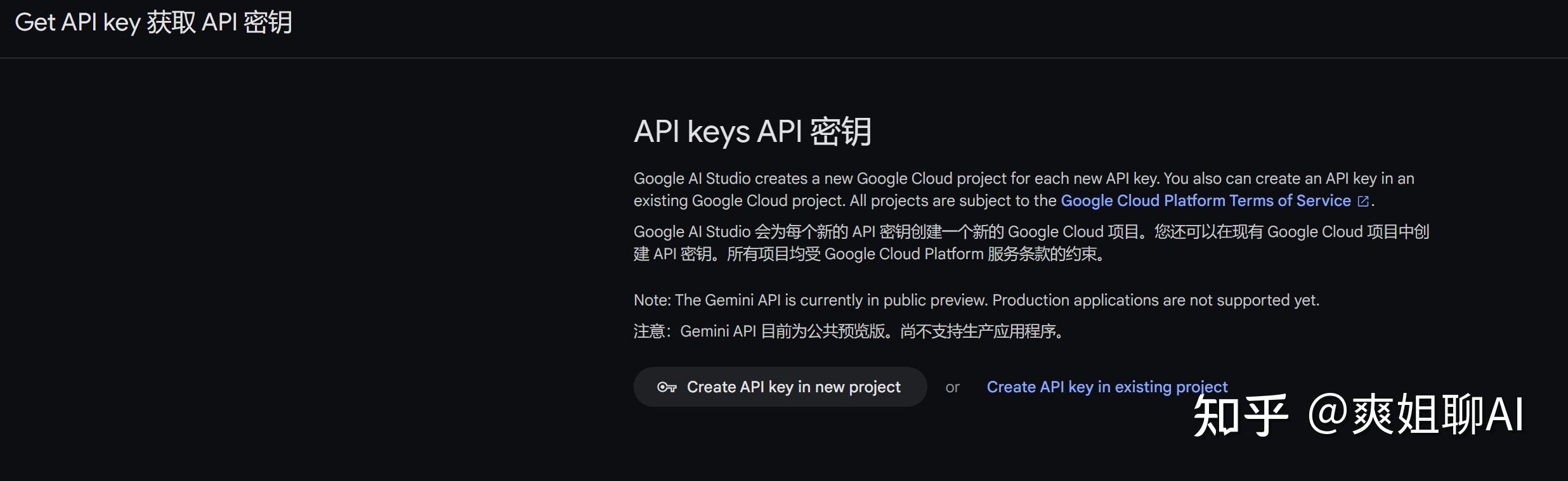
Task: Click the external-link icon after Terms of Service
Action: tap(1362, 202)
